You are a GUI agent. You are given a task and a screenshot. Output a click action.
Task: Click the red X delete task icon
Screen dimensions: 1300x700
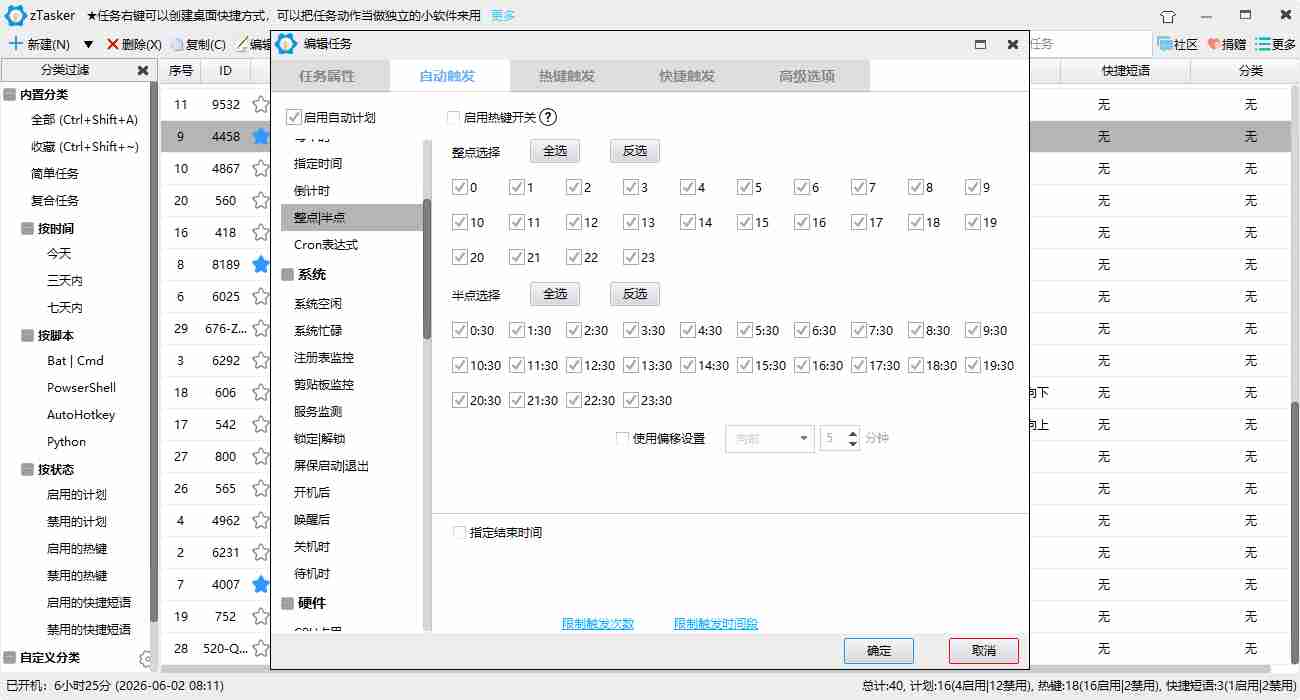click(112, 44)
